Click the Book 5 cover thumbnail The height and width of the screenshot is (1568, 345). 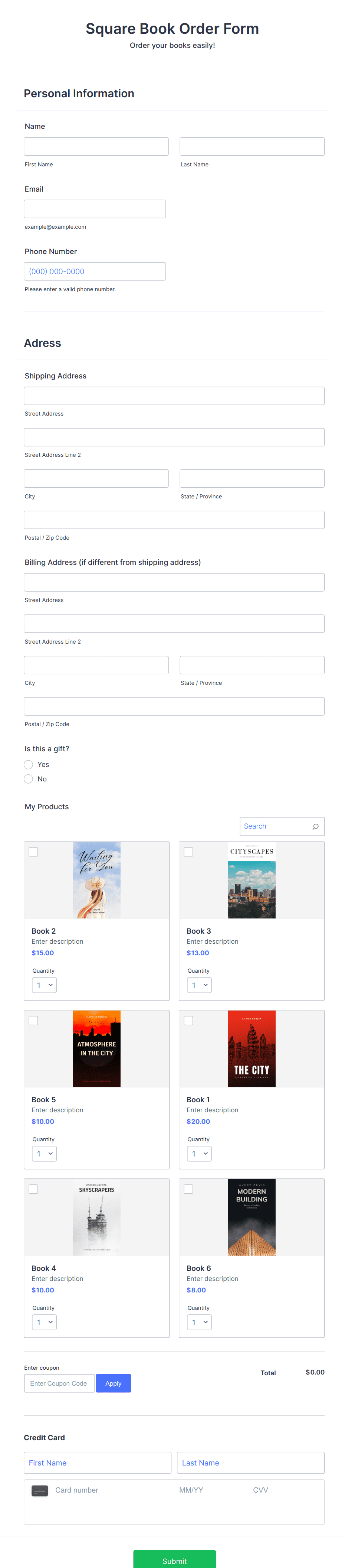[96, 1049]
